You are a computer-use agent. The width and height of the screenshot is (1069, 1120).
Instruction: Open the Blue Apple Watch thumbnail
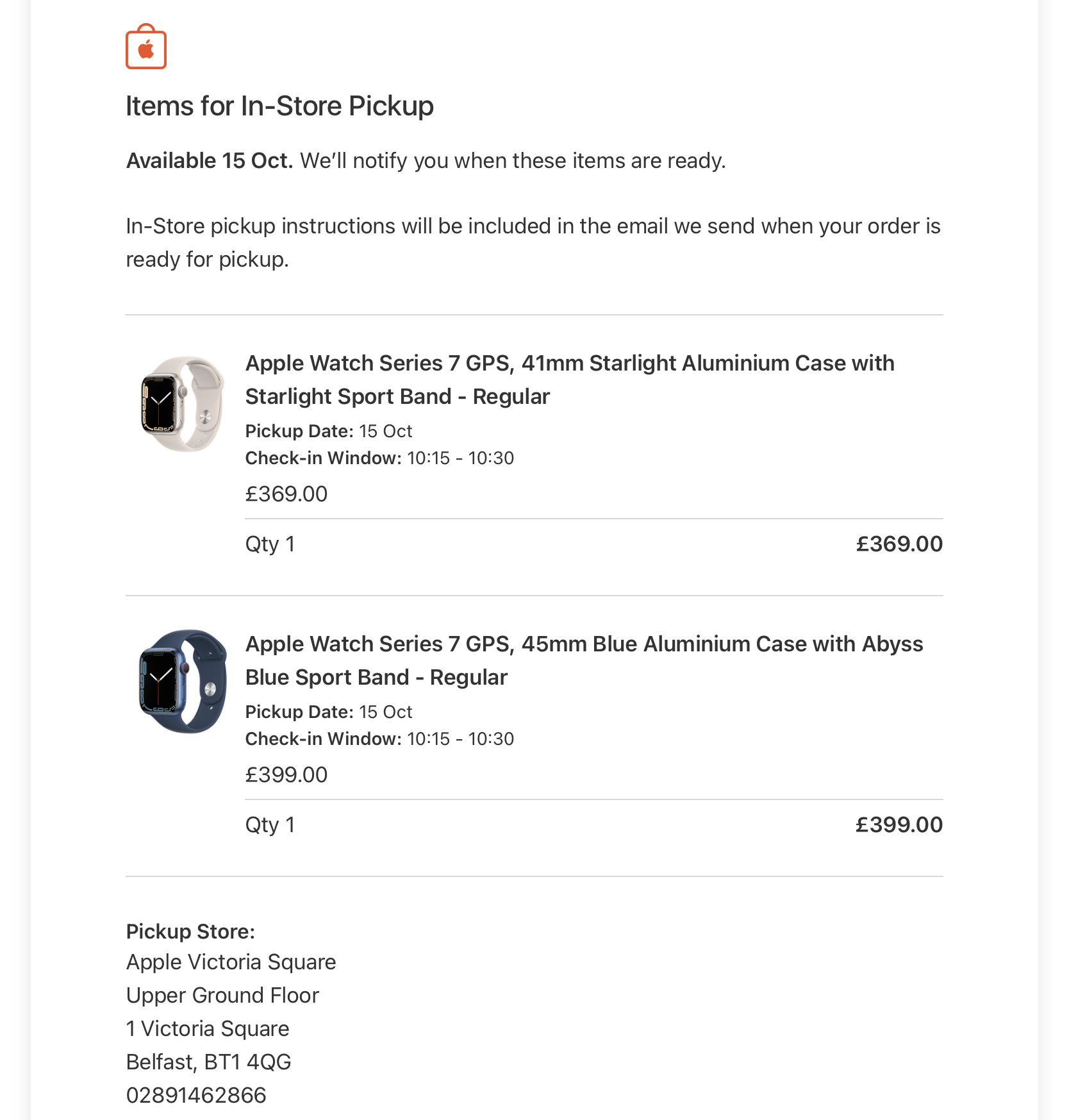(183, 681)
